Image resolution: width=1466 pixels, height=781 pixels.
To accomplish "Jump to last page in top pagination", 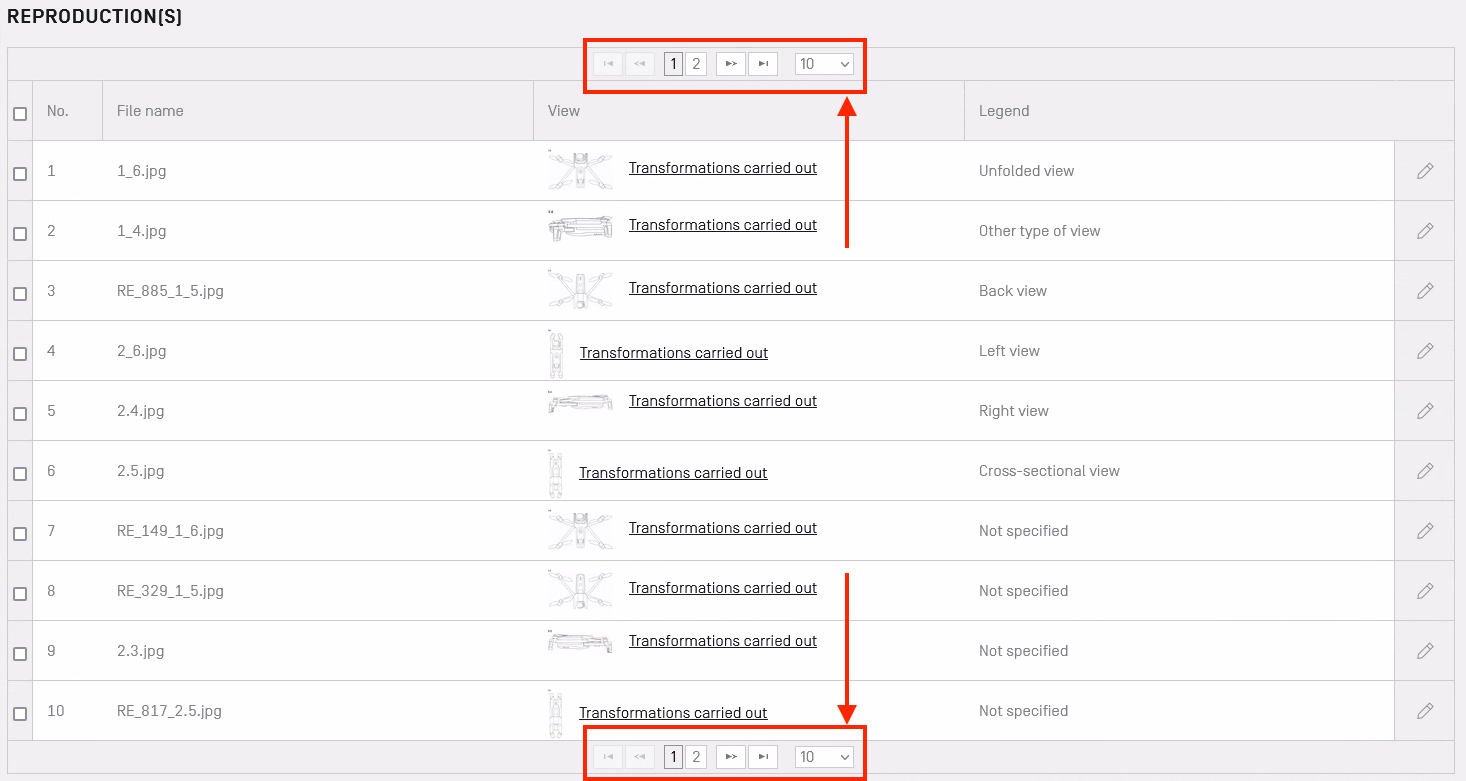I will point(763,64).
